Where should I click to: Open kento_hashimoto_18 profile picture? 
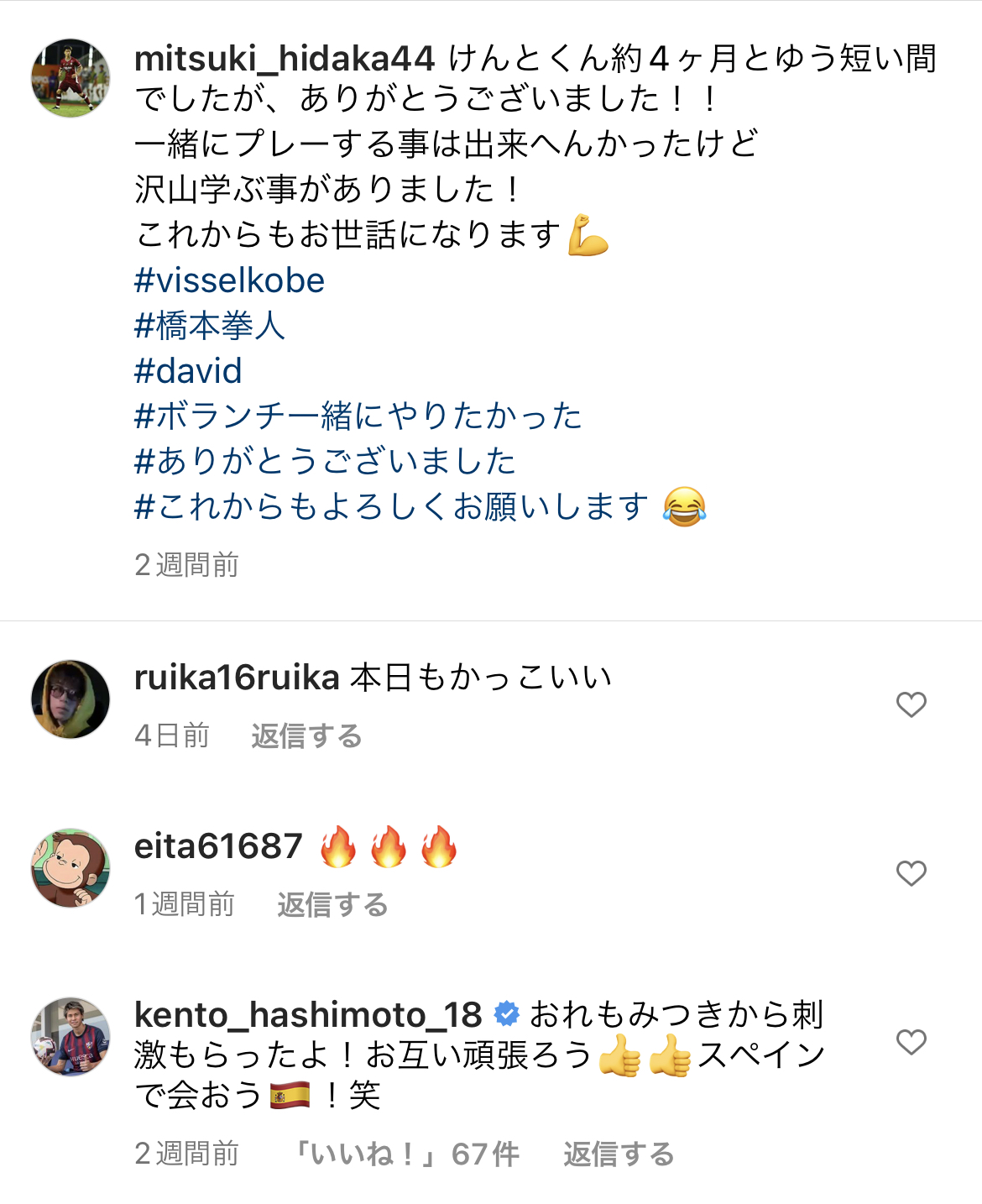[x=71, y=1037]
